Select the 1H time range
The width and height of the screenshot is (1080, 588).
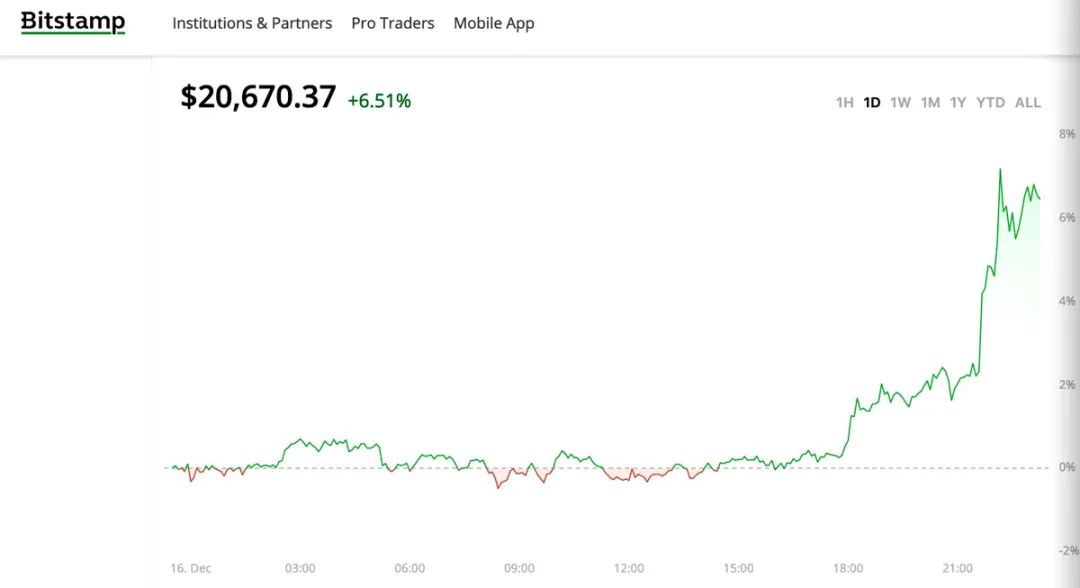pyautogui.click(x=845, y=102)
